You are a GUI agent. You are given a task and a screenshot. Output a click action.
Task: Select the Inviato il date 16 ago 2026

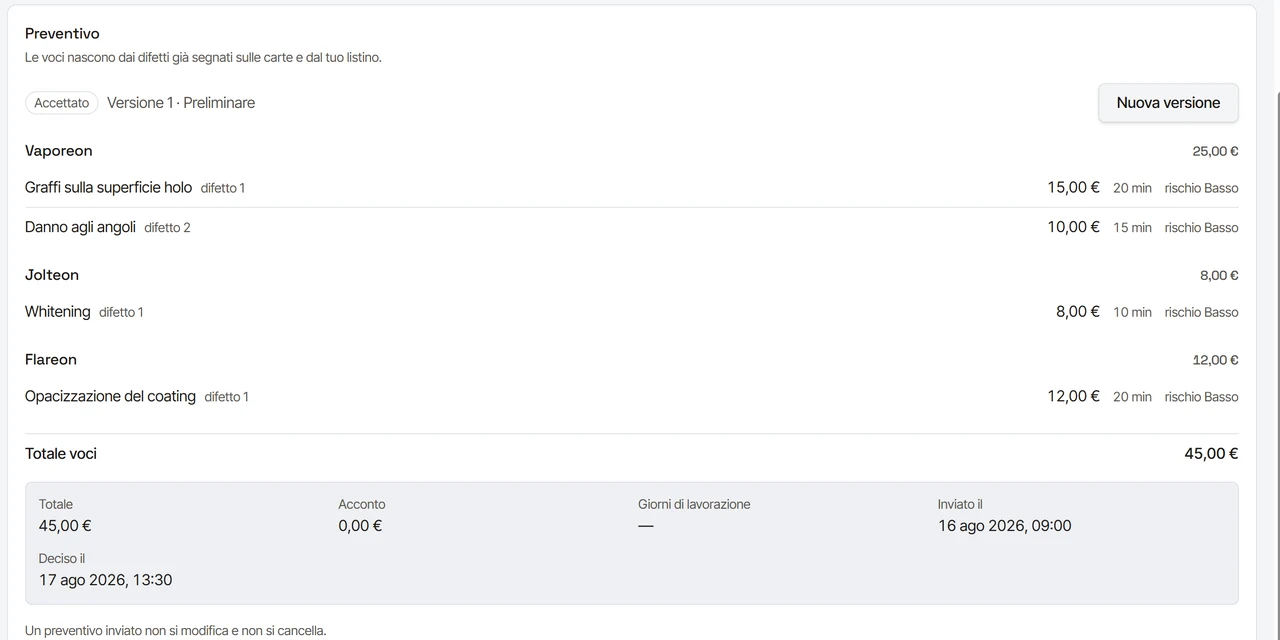tap(1004, 526)
